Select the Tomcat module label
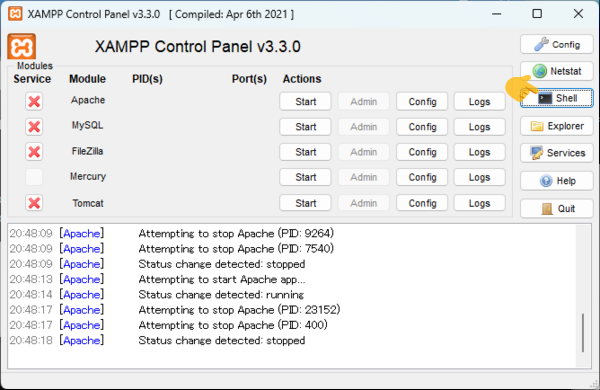 (x=88, y=203)
